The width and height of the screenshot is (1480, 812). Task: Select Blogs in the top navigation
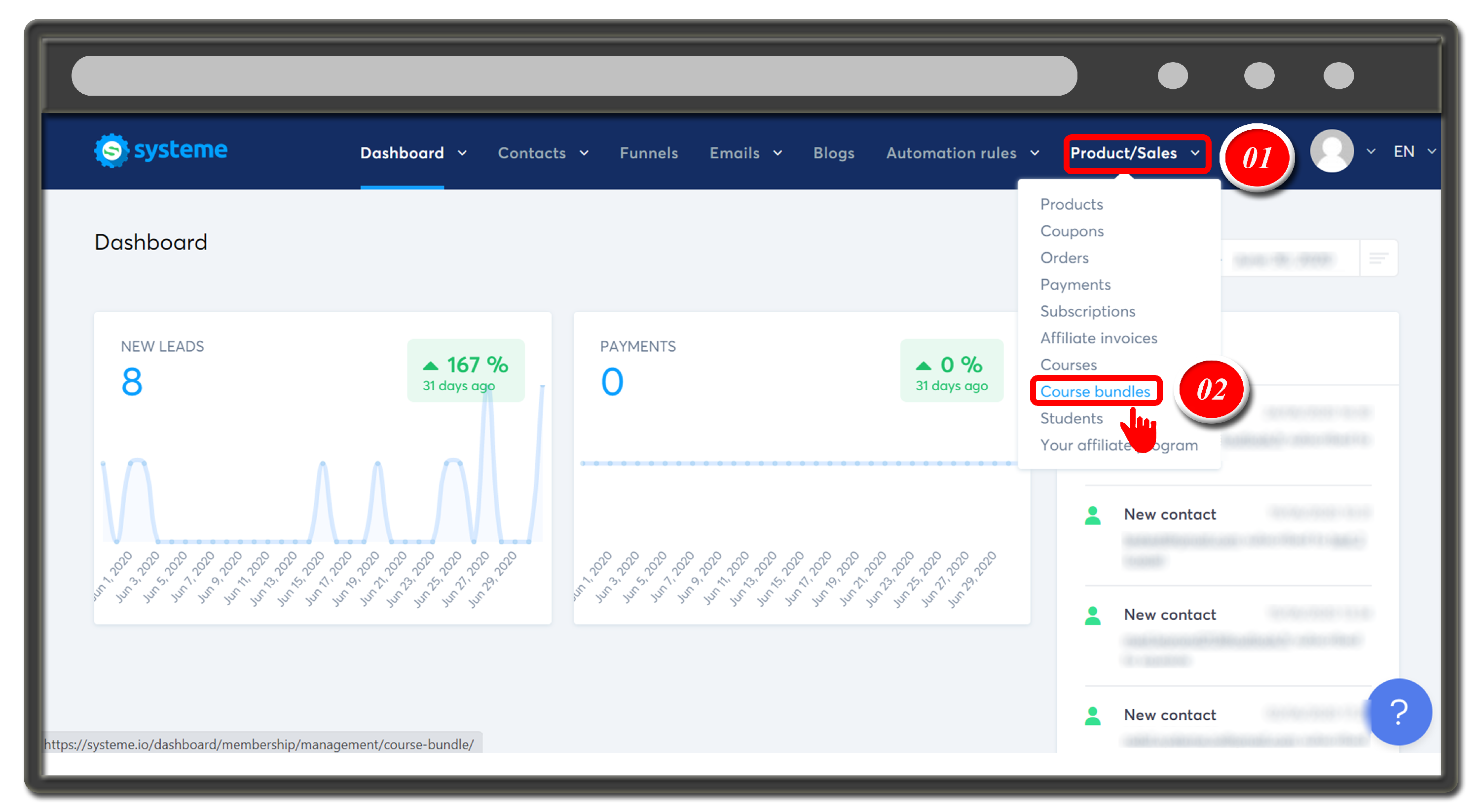(834, 153)
